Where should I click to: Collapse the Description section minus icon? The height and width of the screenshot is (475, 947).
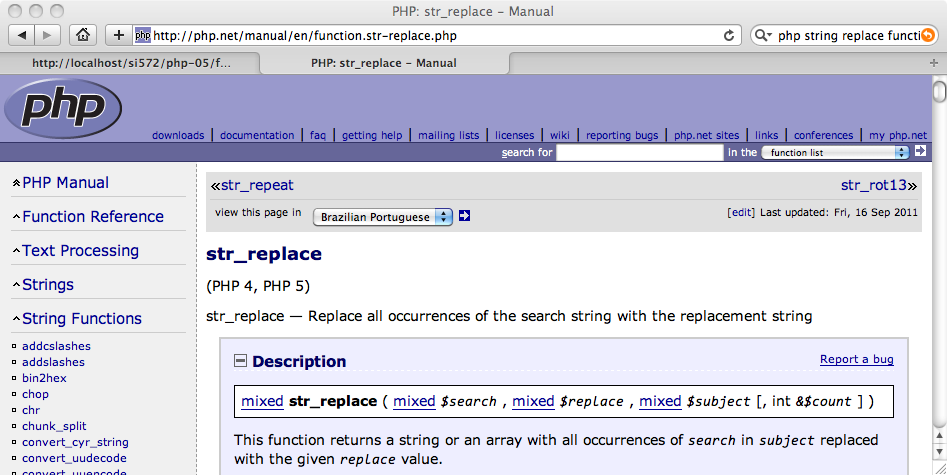pos(240,361)
